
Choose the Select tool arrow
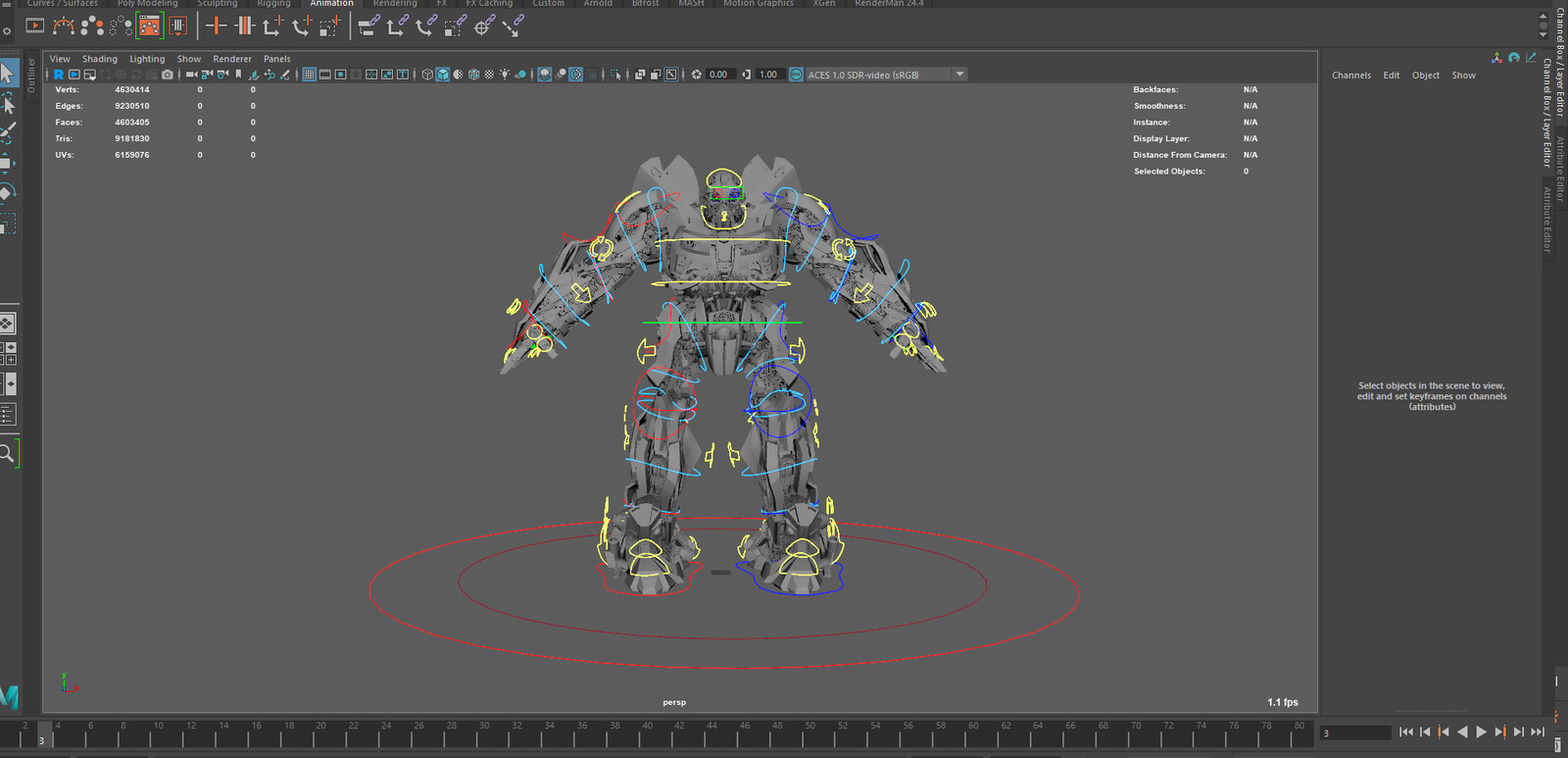tap(7, 73)
